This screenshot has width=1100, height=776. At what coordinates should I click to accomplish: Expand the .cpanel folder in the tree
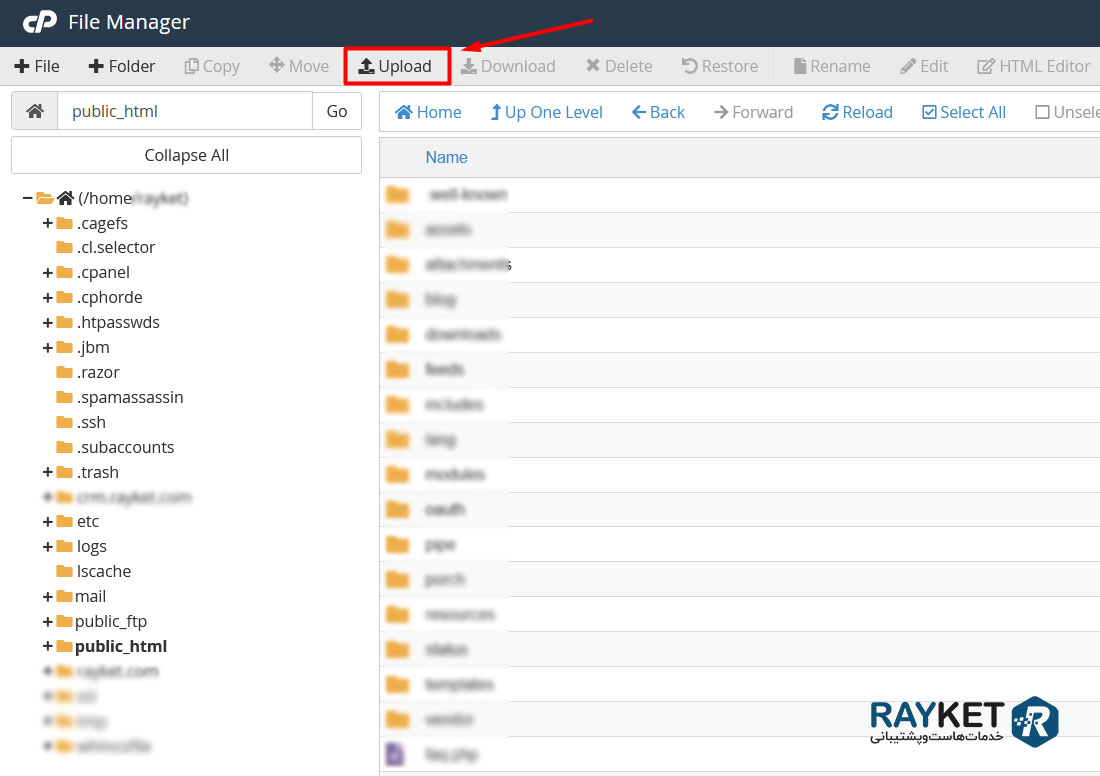click(47, 272)
